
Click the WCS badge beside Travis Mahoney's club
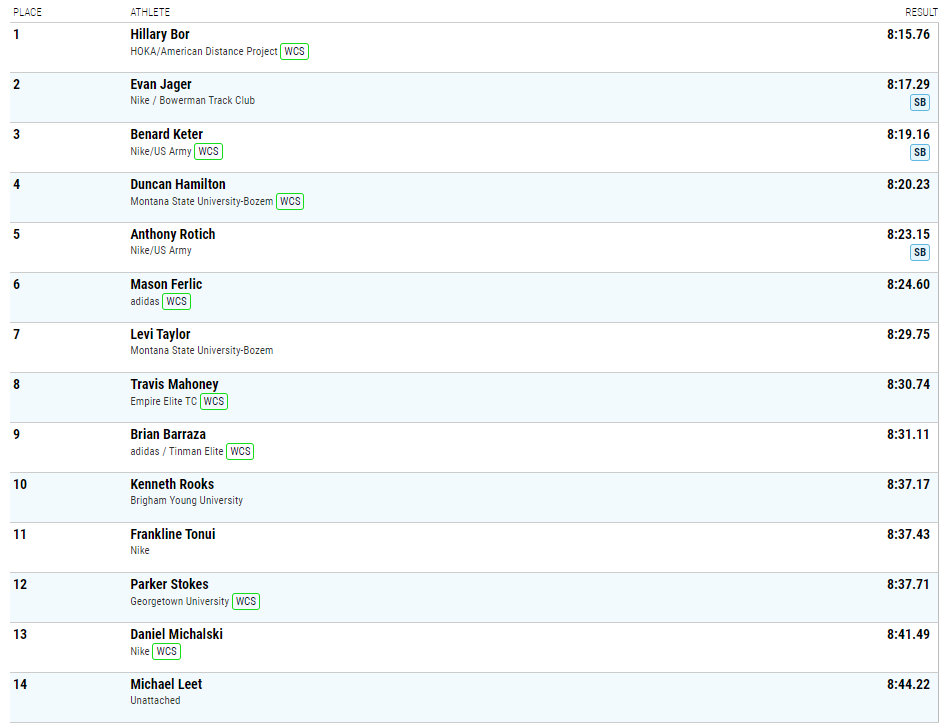214,401
